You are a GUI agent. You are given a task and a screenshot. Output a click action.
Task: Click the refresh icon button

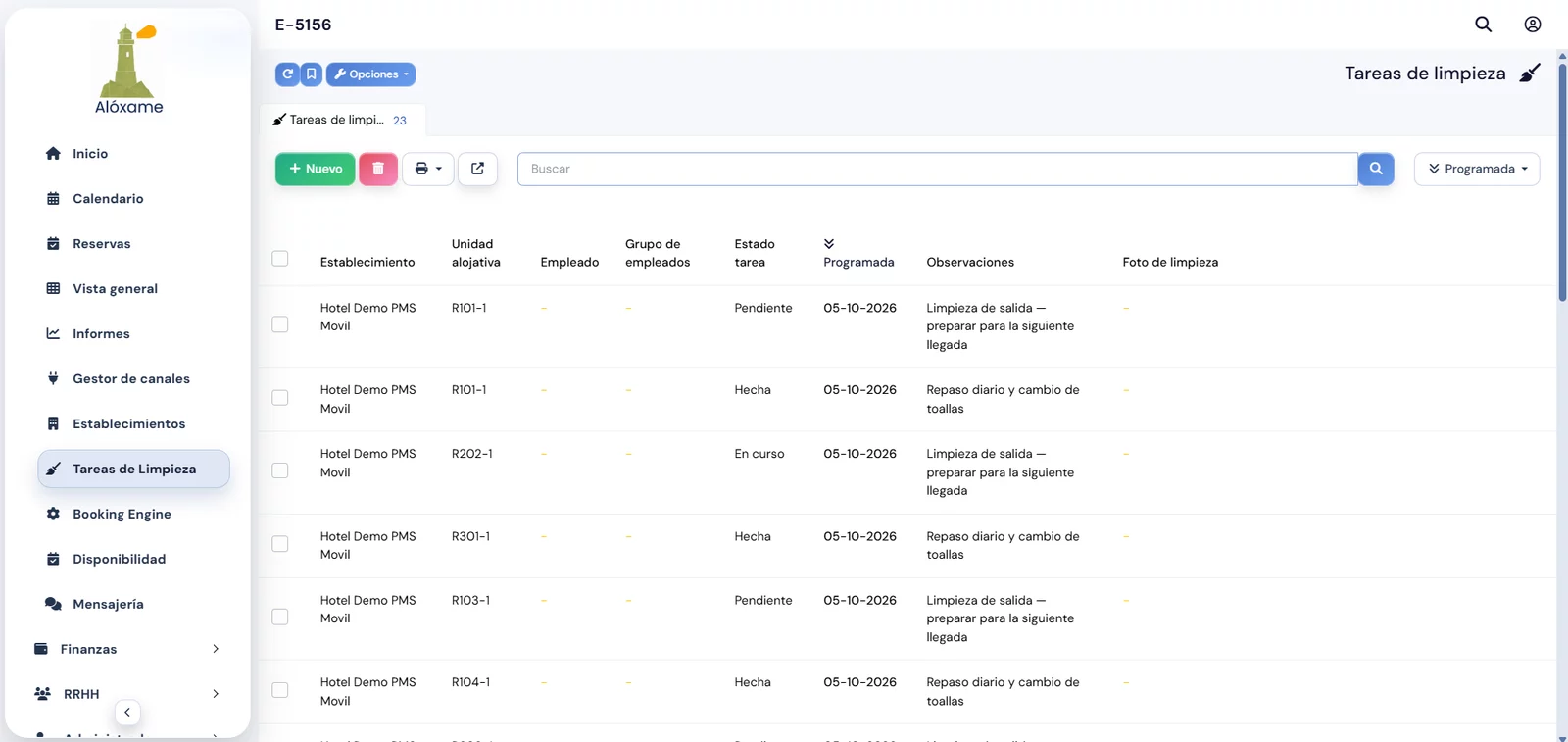click(x=287, y=74)
